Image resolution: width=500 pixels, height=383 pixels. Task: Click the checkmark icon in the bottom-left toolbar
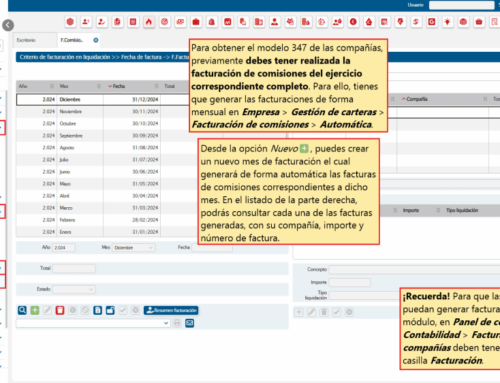123,310
